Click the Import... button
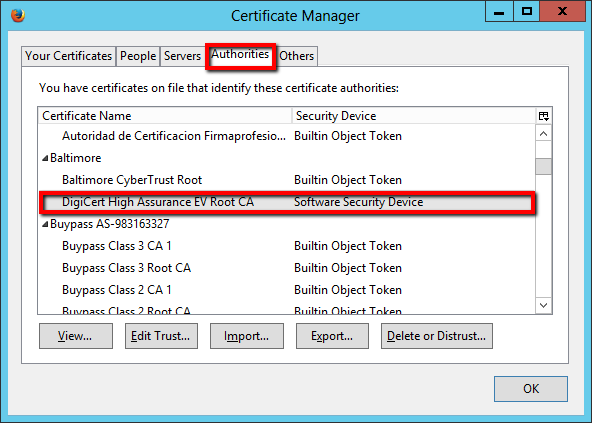Image resolution: width=592 pixels, height=423 pixels. click(247, 336)
